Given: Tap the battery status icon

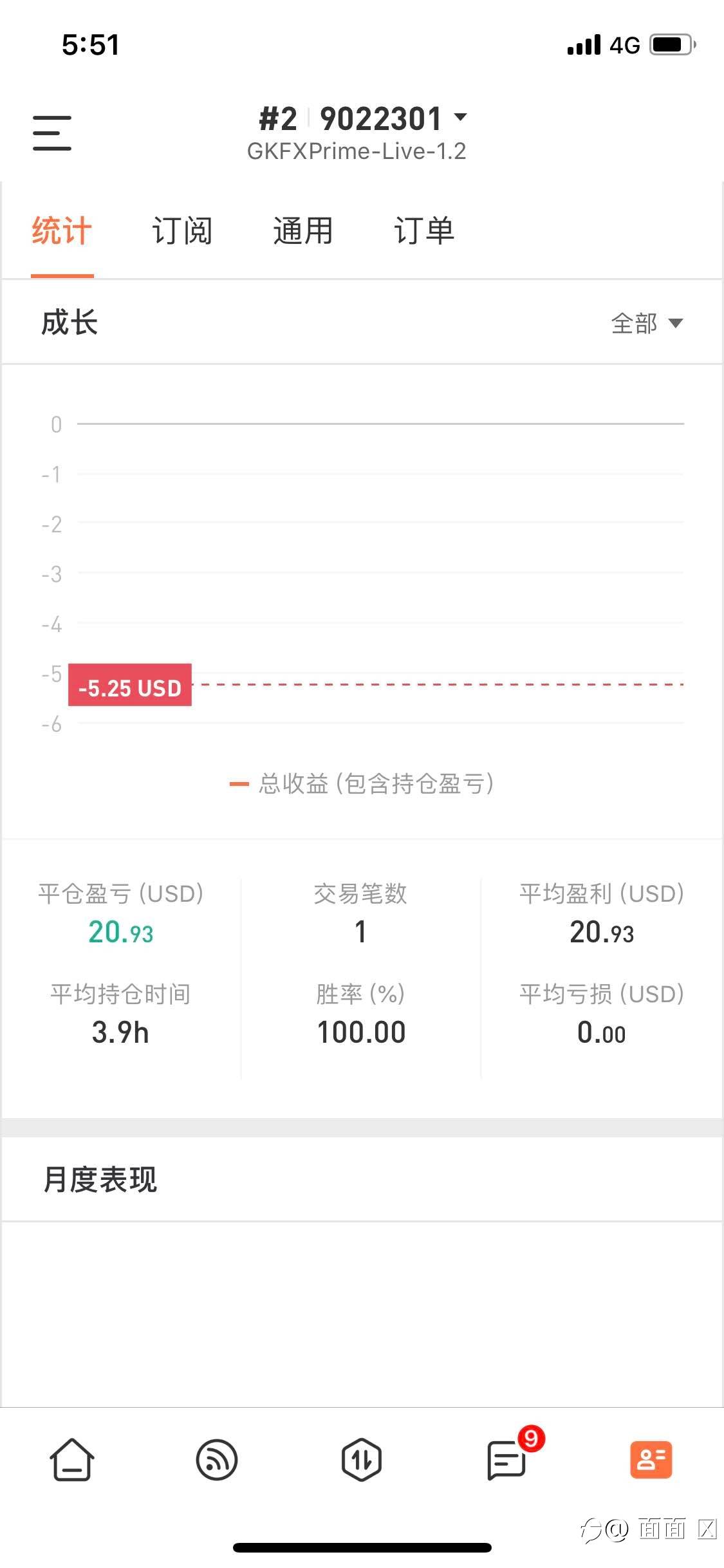Looking at the screenshot, I should 673,44.
